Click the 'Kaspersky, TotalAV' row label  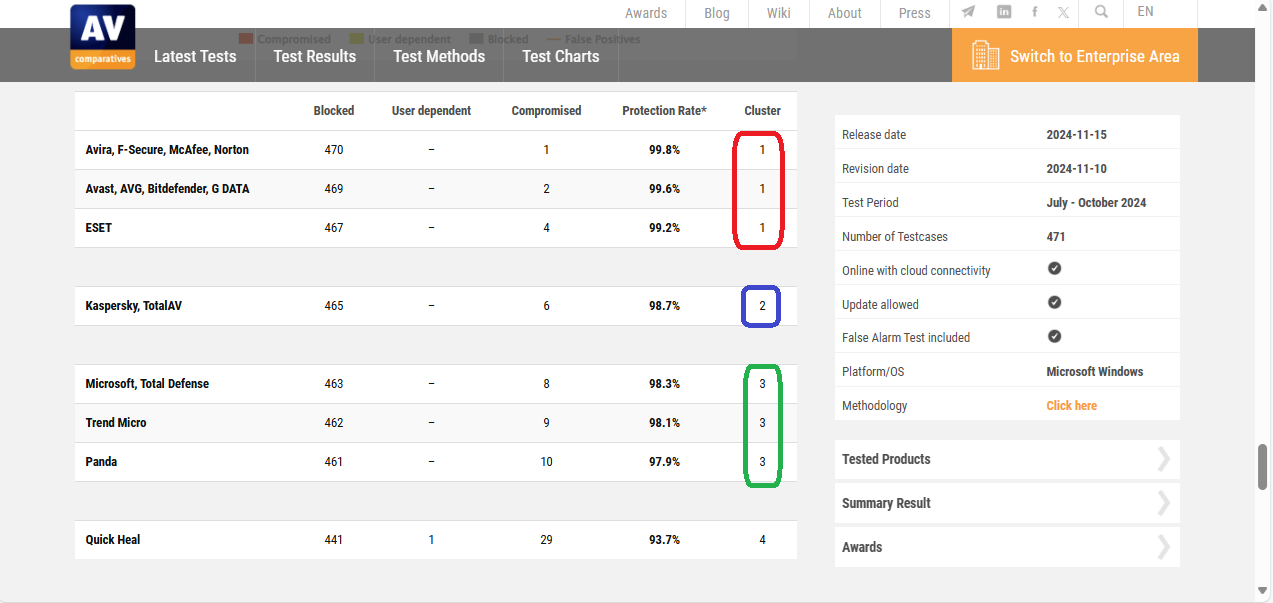click(134, 305)
